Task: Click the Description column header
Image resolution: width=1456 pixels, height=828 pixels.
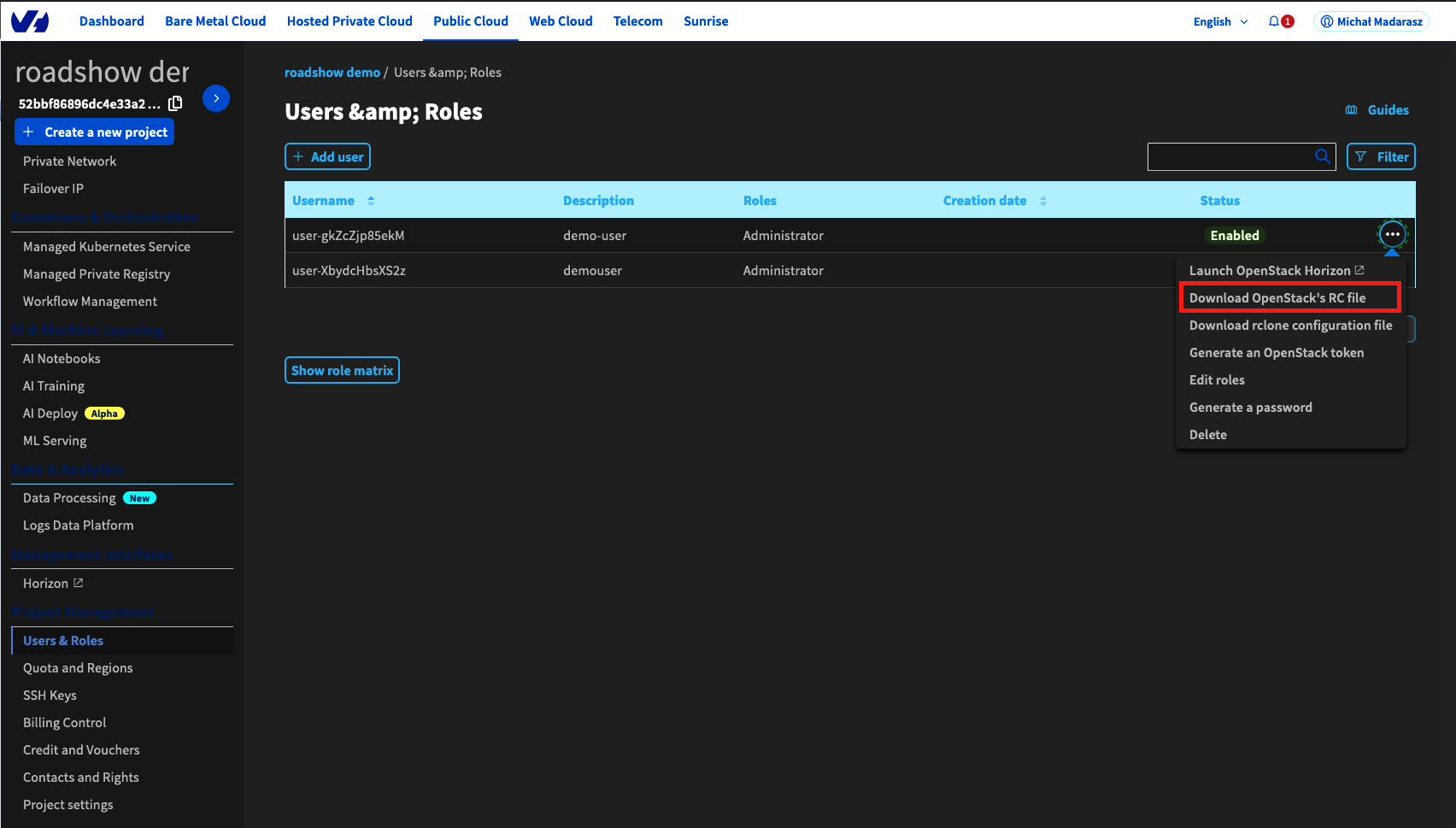Action: click(598, 201)
